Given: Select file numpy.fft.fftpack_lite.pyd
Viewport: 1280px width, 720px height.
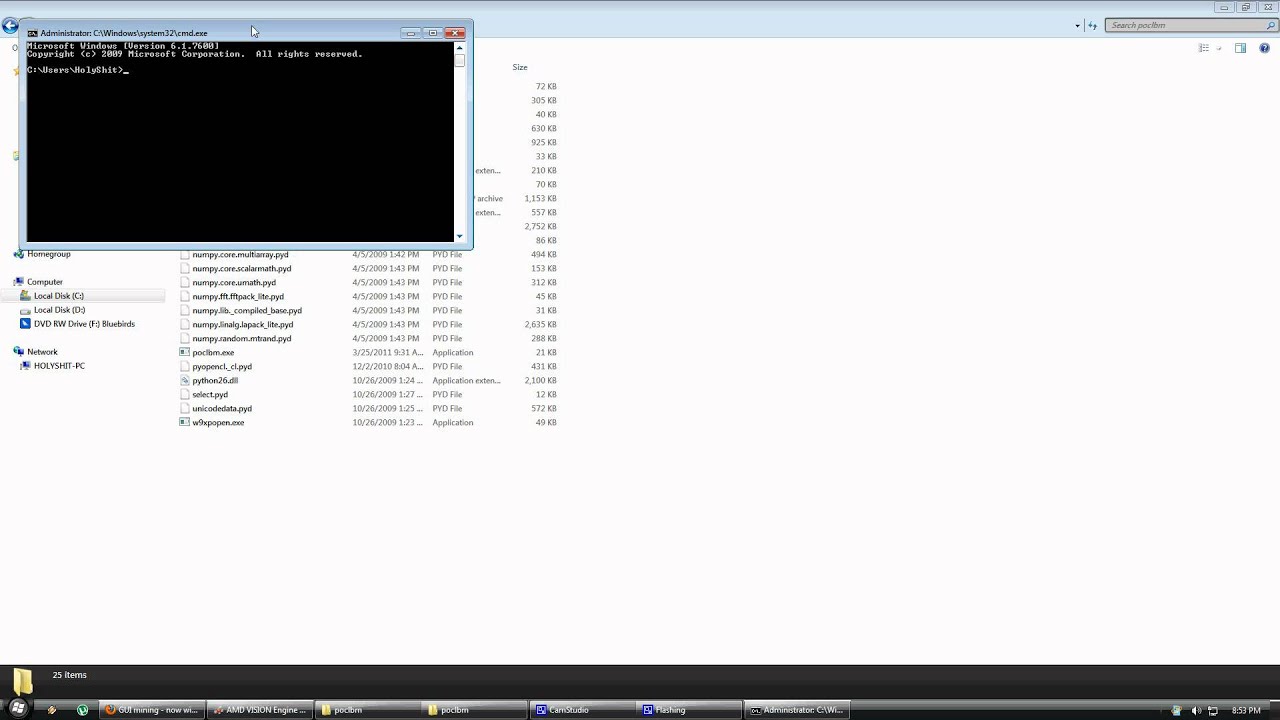Looking at the screenshot, I should tap(238, 296).
